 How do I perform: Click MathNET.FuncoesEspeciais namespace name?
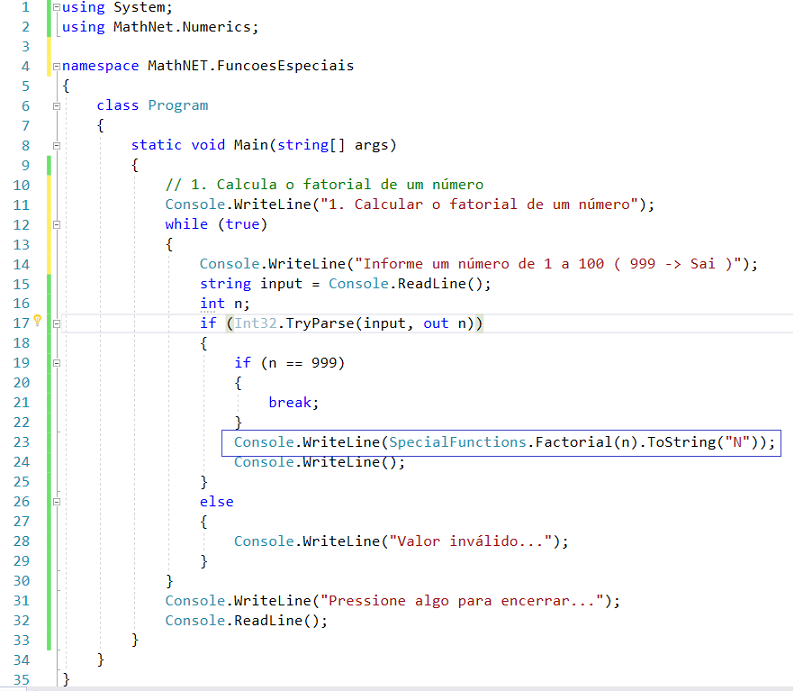pos(250,66)
